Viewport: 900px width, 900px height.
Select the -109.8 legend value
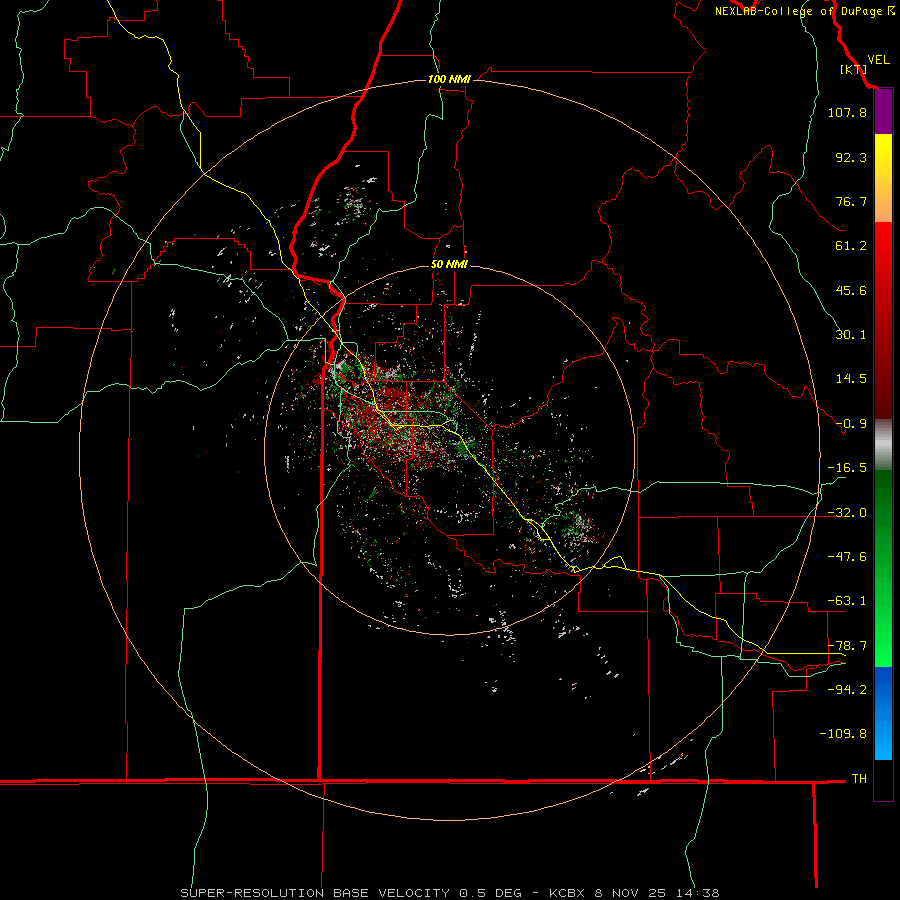[x=843, y=734]
